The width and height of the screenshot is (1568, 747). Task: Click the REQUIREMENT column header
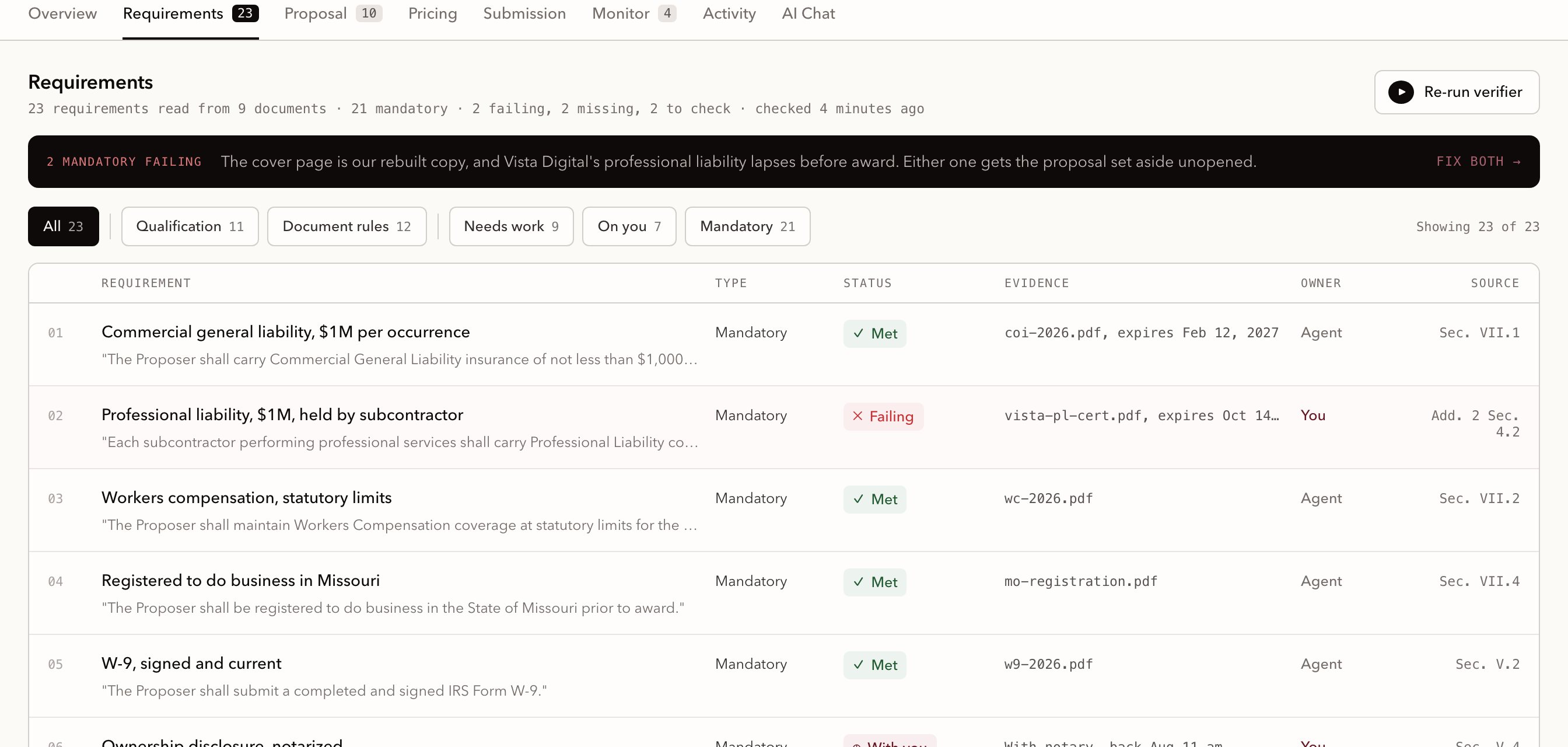coord(146,283)
